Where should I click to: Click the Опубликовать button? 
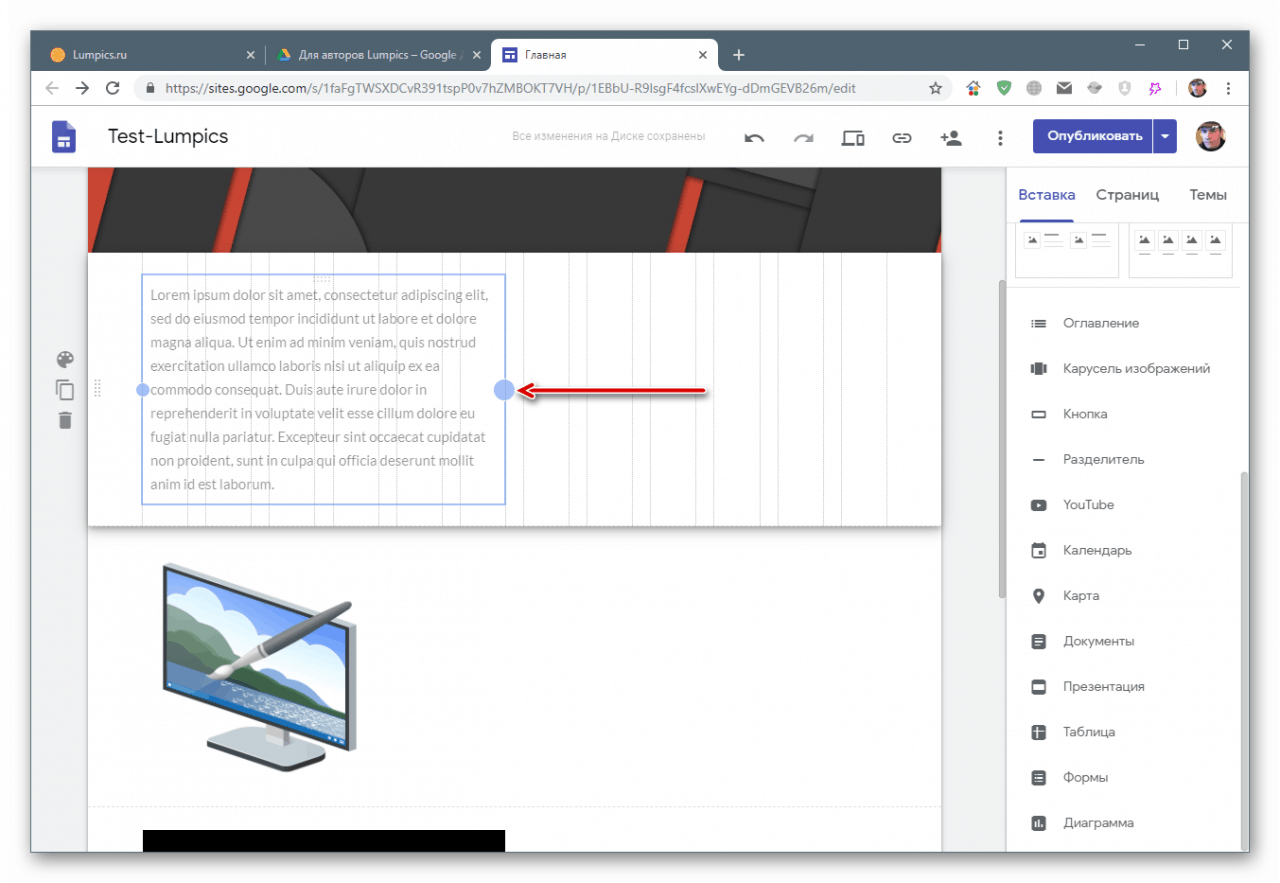point(1094,137)
